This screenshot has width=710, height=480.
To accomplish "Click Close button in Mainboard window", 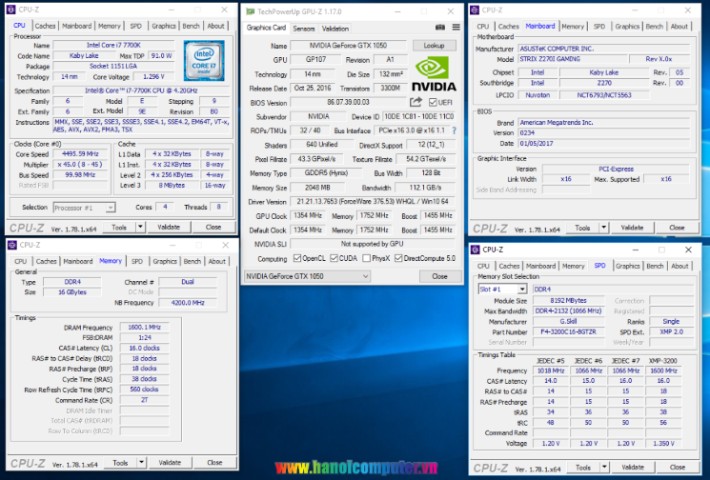I will (676, 227).
